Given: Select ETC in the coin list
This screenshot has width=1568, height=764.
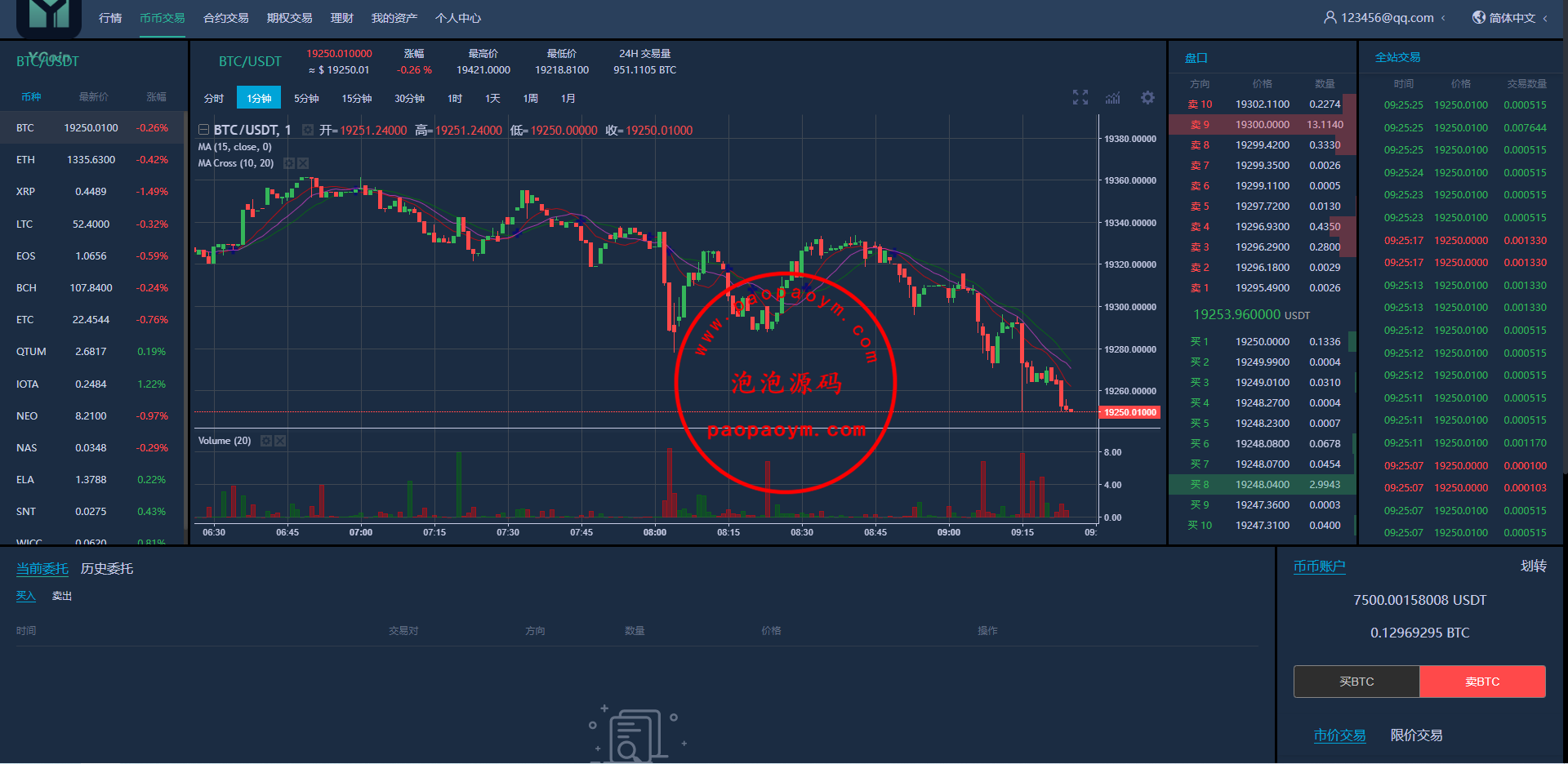Looking at the screenshot, I should tap(93, 319).
